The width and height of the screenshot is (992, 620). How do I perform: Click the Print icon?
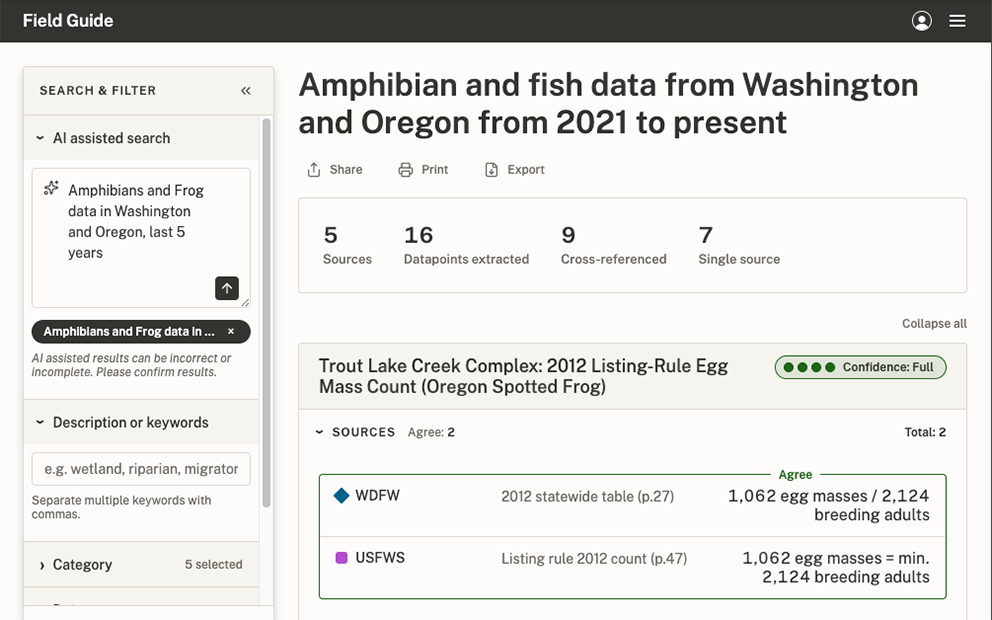pos(405,170)
